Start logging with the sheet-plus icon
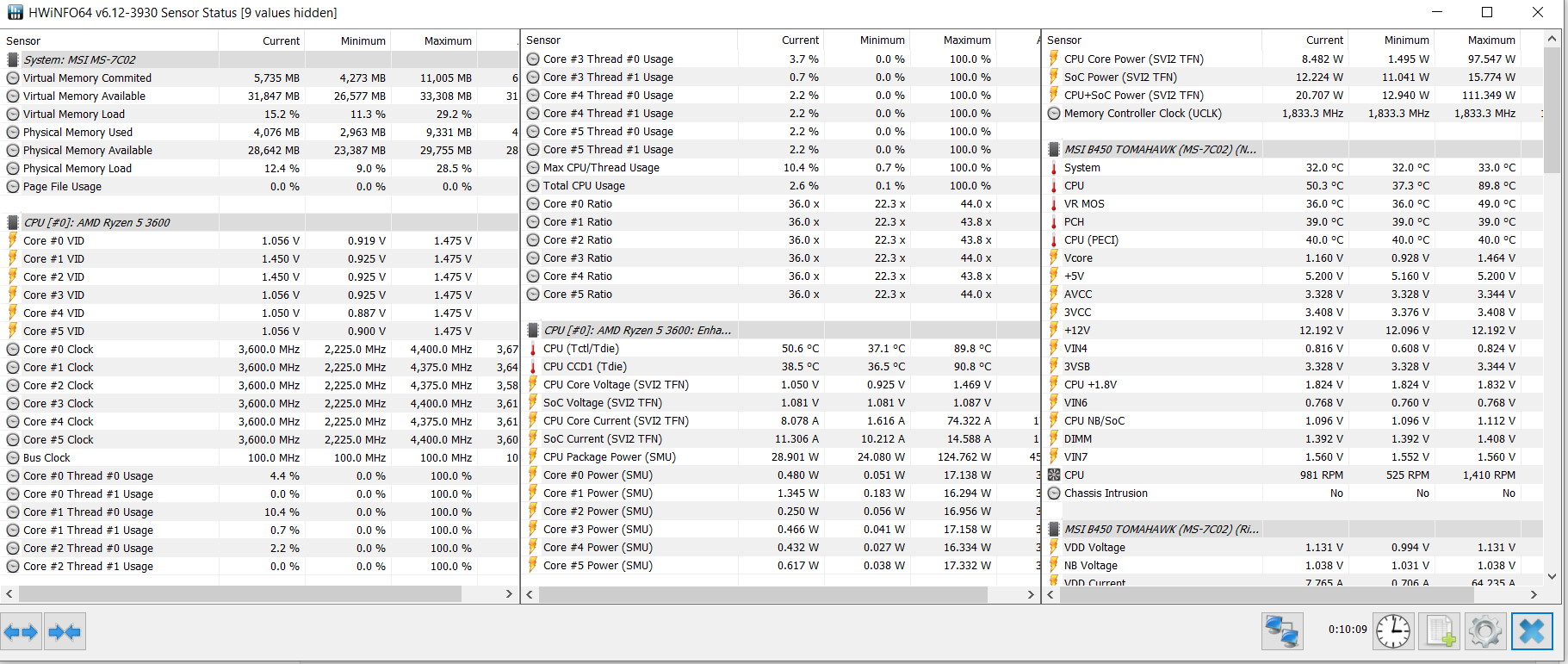1568x664 pixels. [x=1440, y=631]
